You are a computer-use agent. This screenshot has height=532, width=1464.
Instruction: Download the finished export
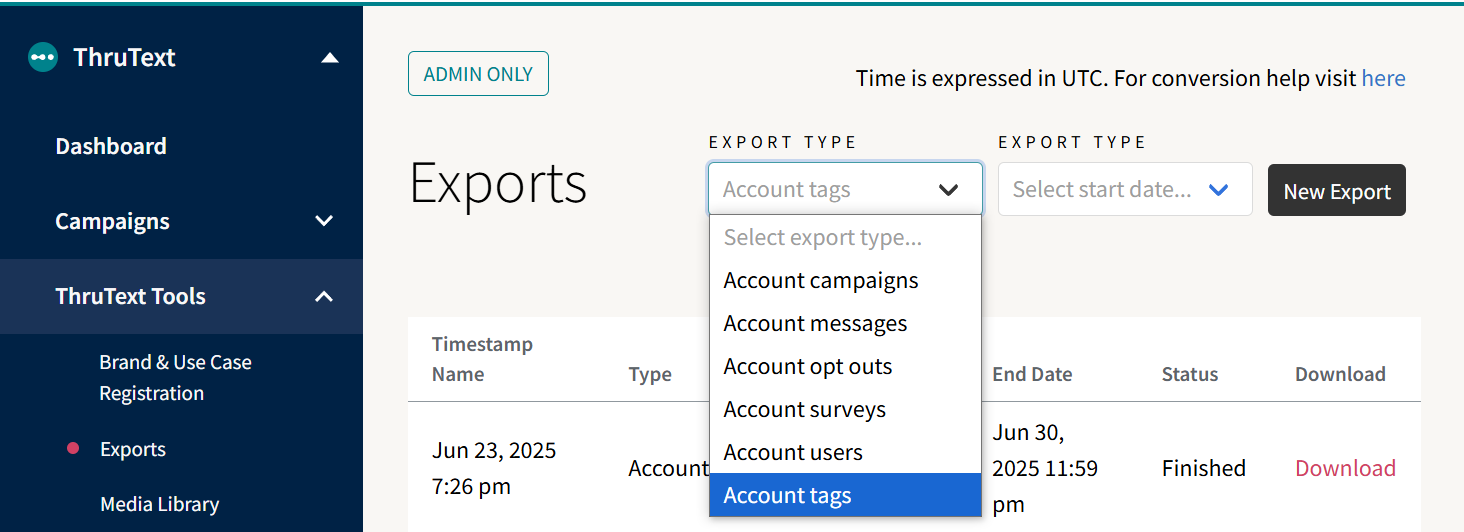[x=1345, y=468]
